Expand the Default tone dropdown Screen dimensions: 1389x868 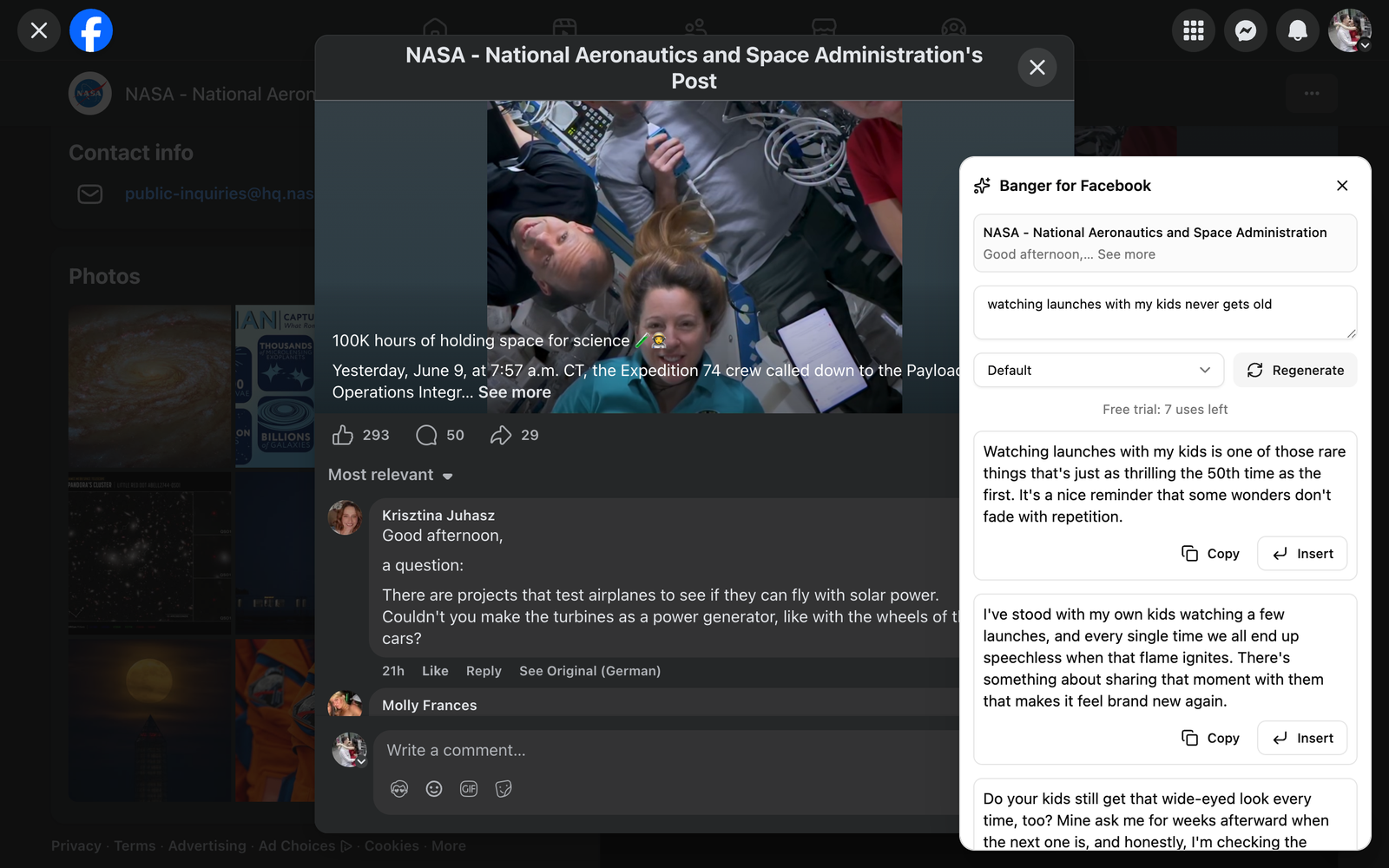[x=1098, y=370]
